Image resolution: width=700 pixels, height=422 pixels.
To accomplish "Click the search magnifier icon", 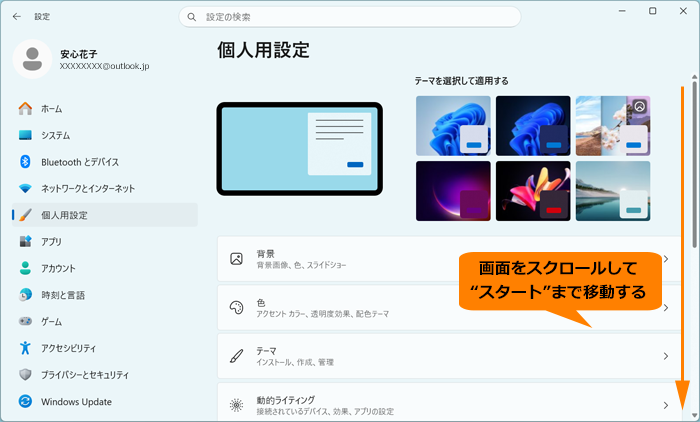I will (192, 17).
